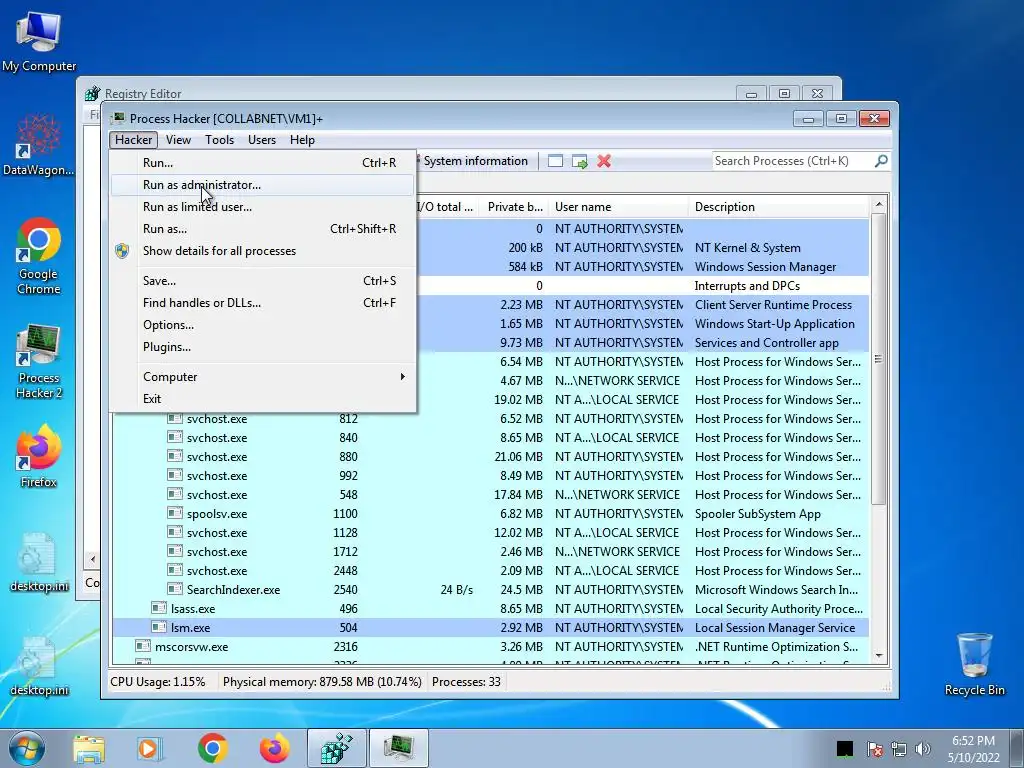Viewport: 1024px width, 768px height.
Task: Open Windows Media Player from taskbar
Action: tap(150, 748)
